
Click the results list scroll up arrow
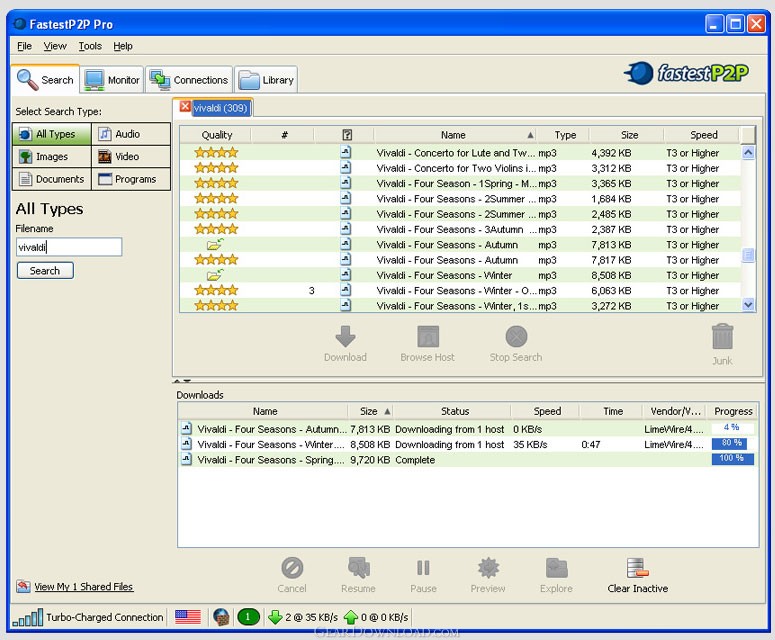point(748,153)
